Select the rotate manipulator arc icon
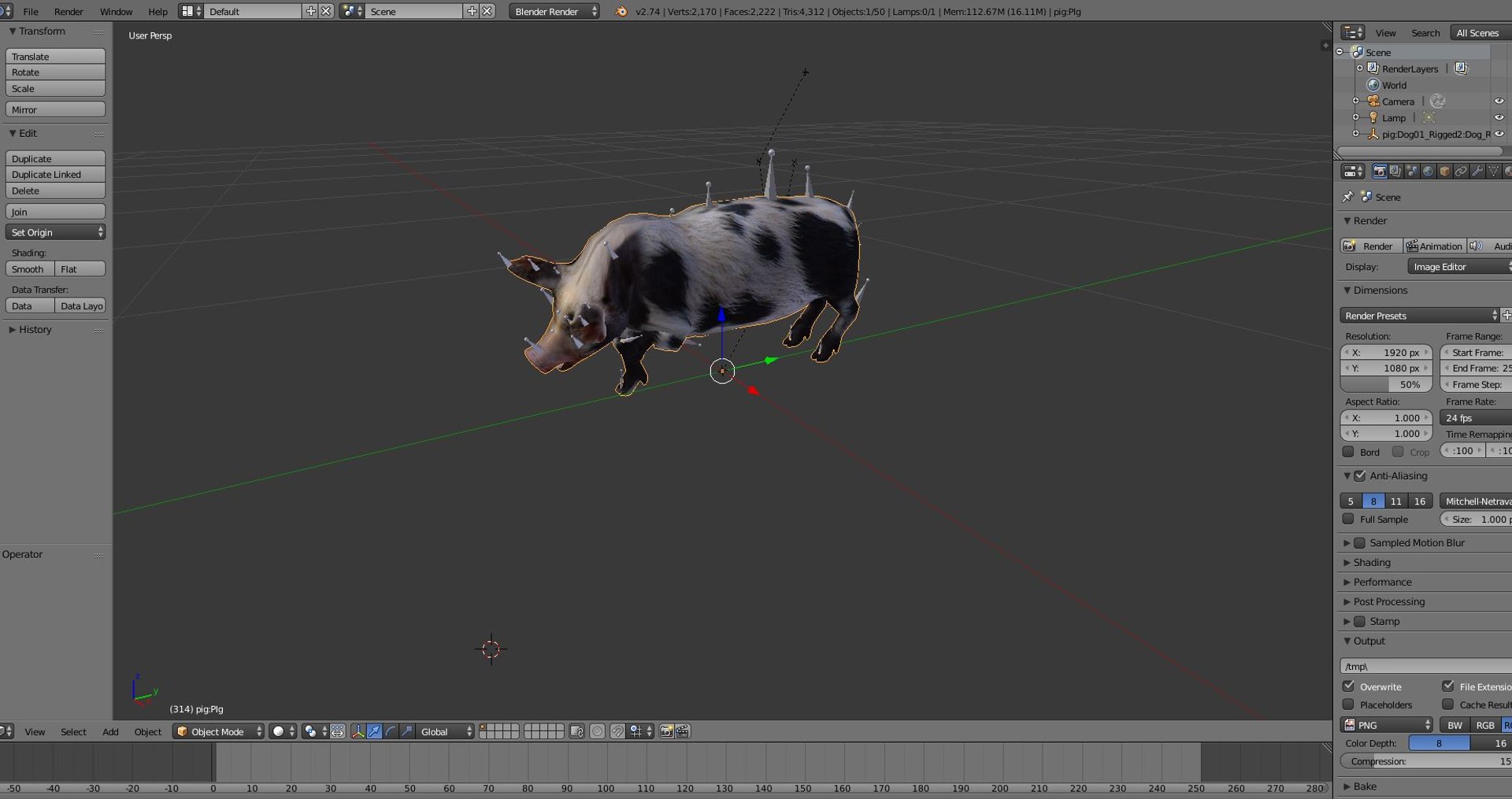The width and height of the screenshot is (1512, 799). [391, 731]
